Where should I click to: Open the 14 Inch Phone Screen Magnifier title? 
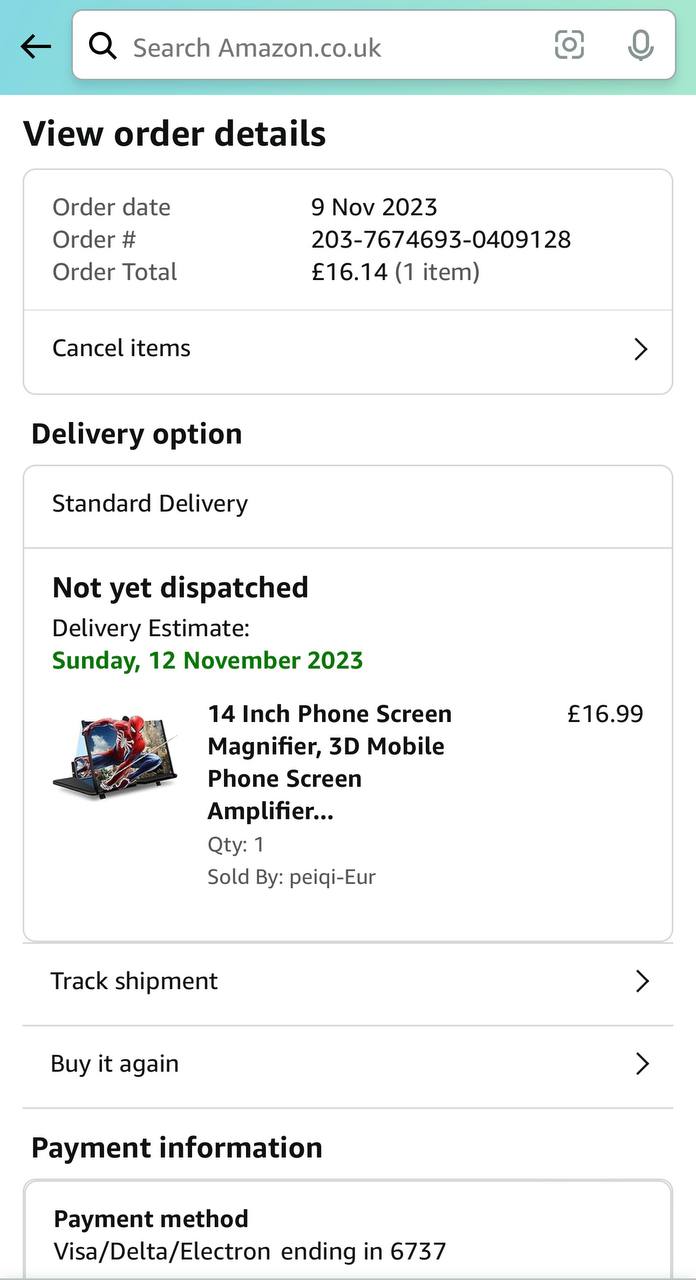pyautogui.click(x=330, y=762)
